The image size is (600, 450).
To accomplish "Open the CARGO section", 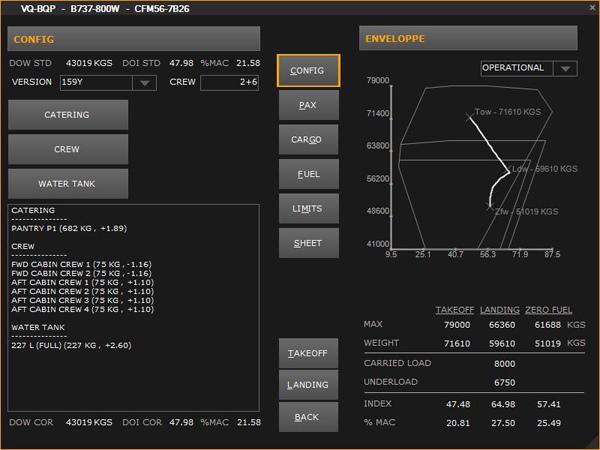I will 308,140.
